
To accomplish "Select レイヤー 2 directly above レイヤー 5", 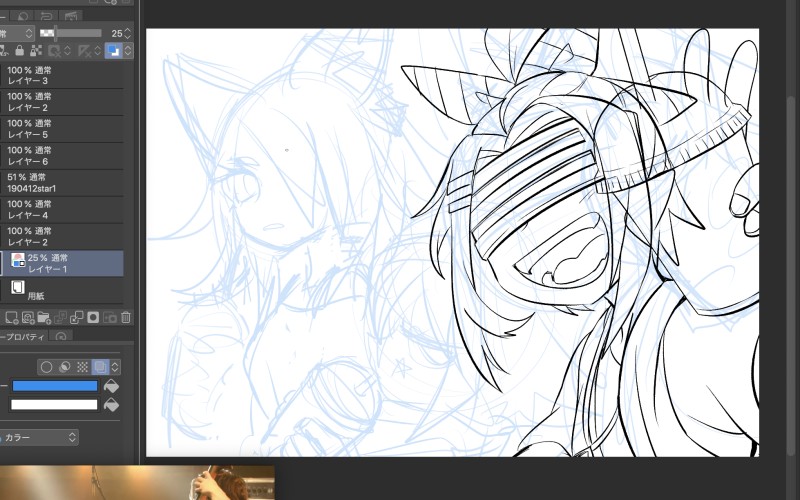I will click(x=62, y=102).
